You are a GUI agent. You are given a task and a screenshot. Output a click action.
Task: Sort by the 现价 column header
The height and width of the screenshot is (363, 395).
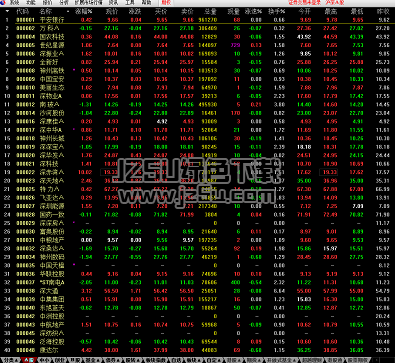point(111,11)
